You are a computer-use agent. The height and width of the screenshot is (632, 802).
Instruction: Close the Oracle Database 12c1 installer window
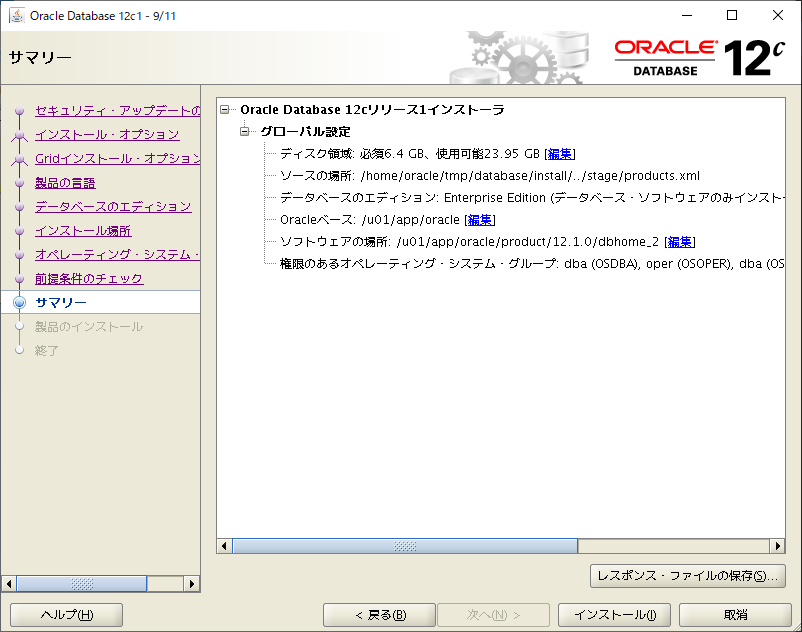click(x=777, y=15)
